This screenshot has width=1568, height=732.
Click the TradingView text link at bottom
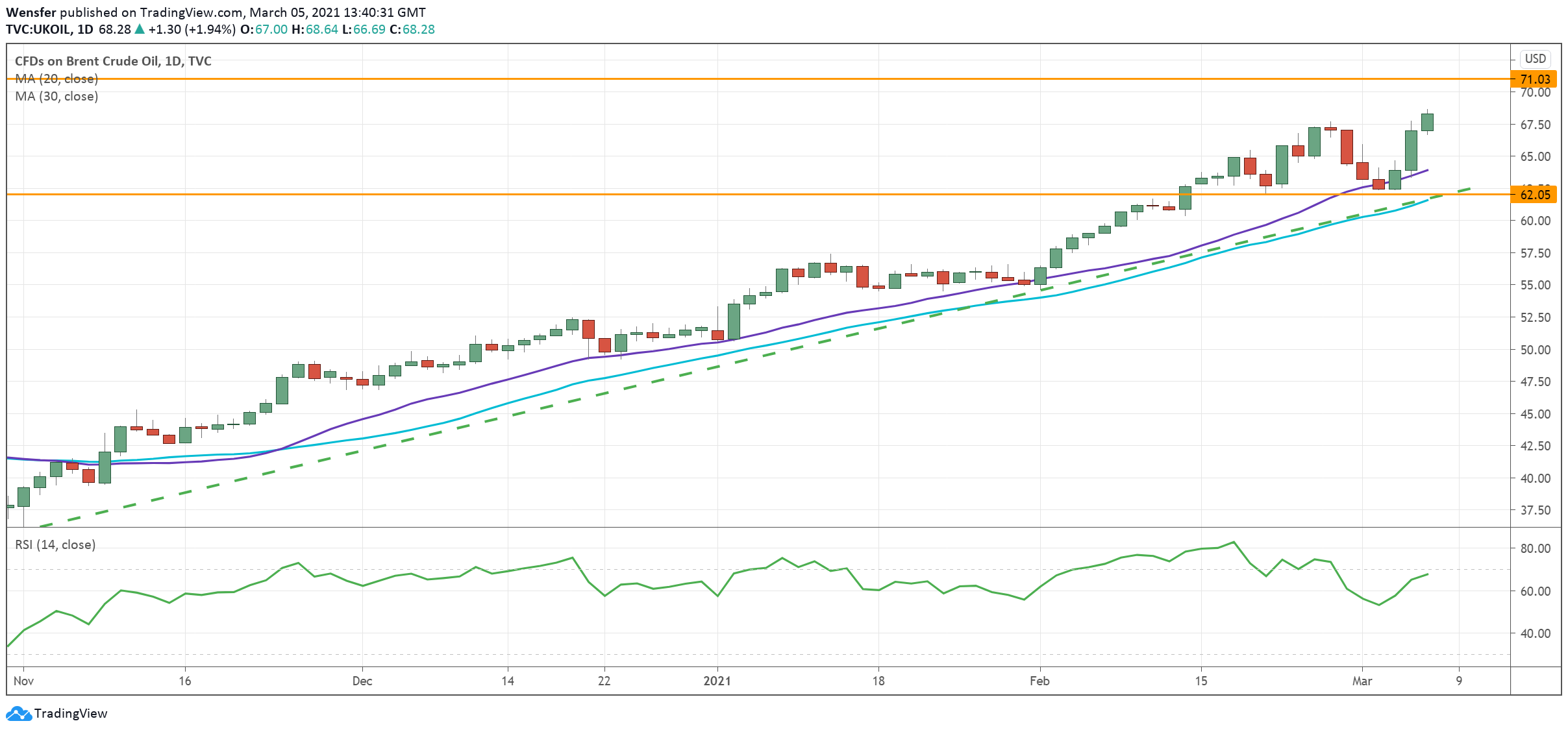pyautogui.click(x=70, y=713)
